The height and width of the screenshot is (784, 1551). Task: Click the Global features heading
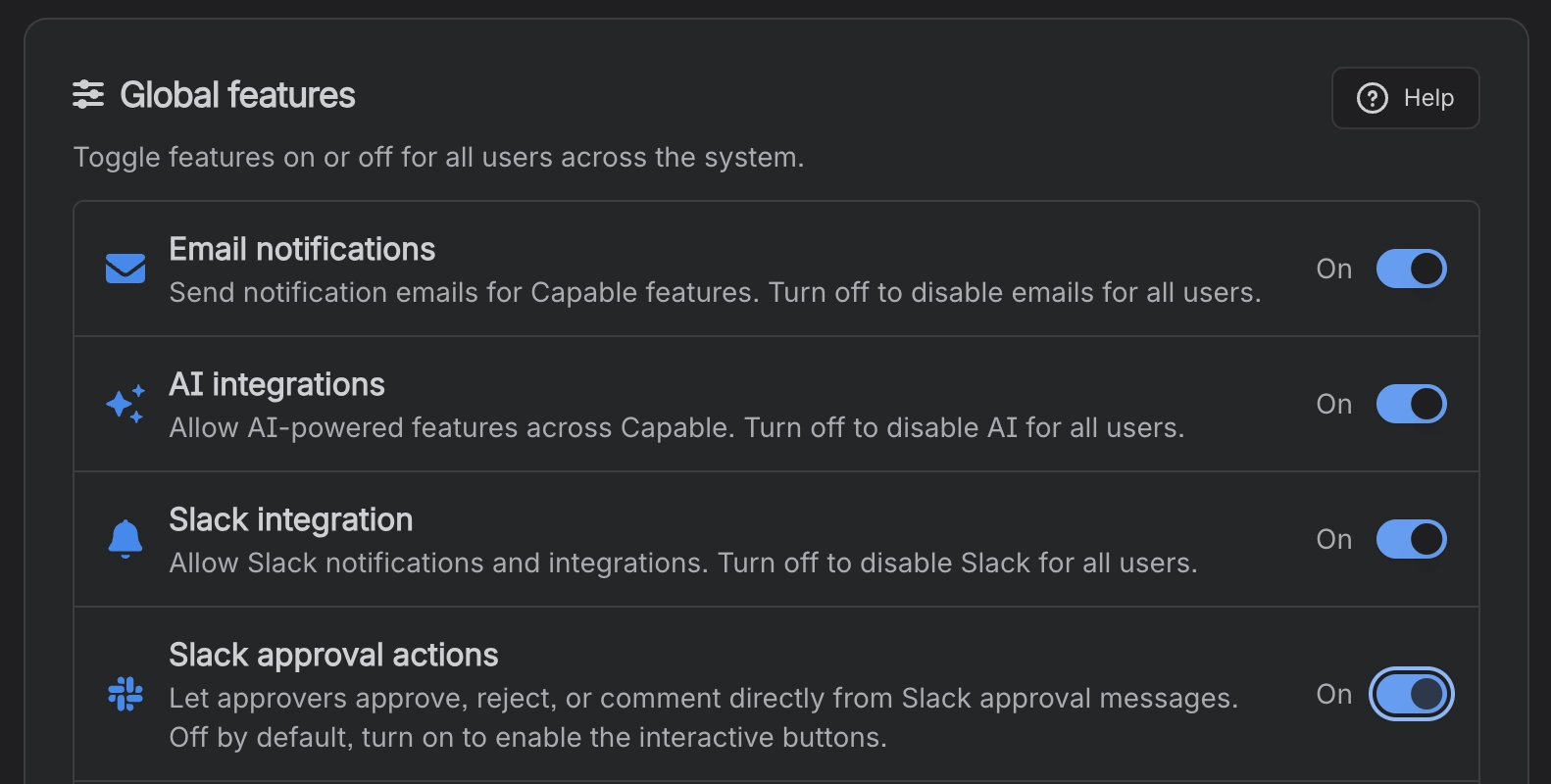point(237,95)
